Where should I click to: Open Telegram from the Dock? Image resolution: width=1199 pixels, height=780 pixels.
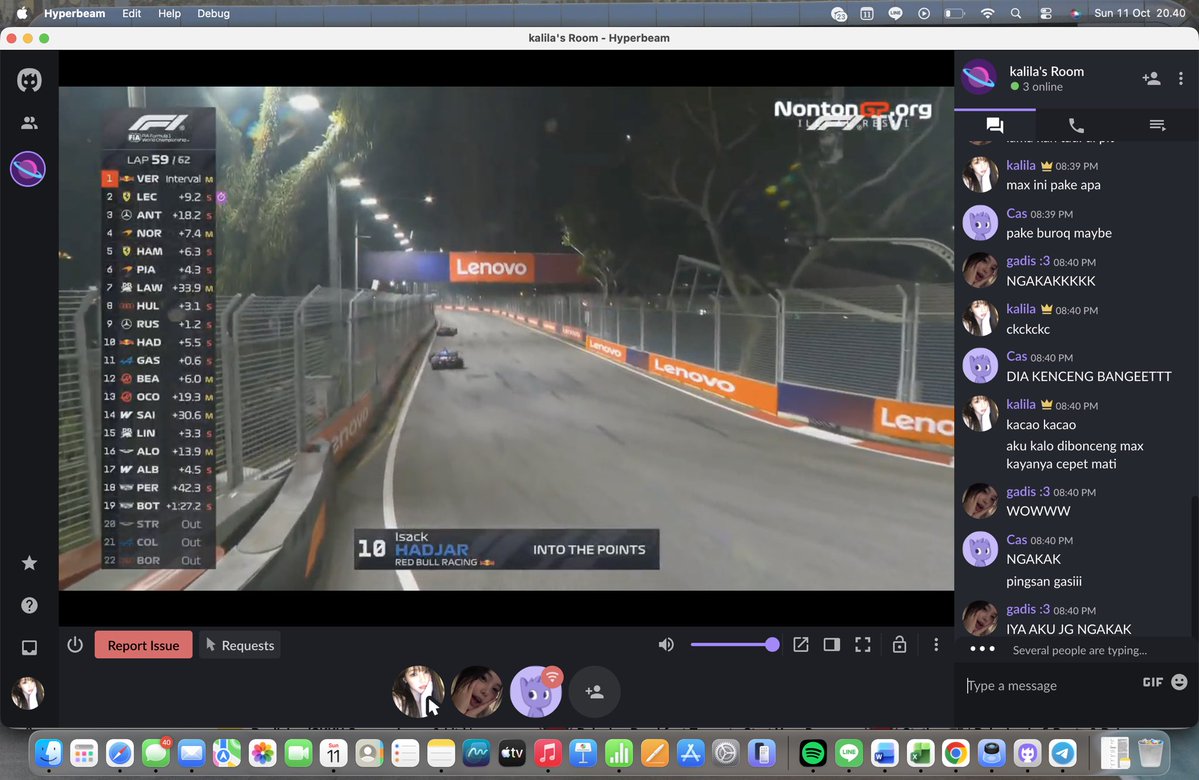pos(1063,754)
